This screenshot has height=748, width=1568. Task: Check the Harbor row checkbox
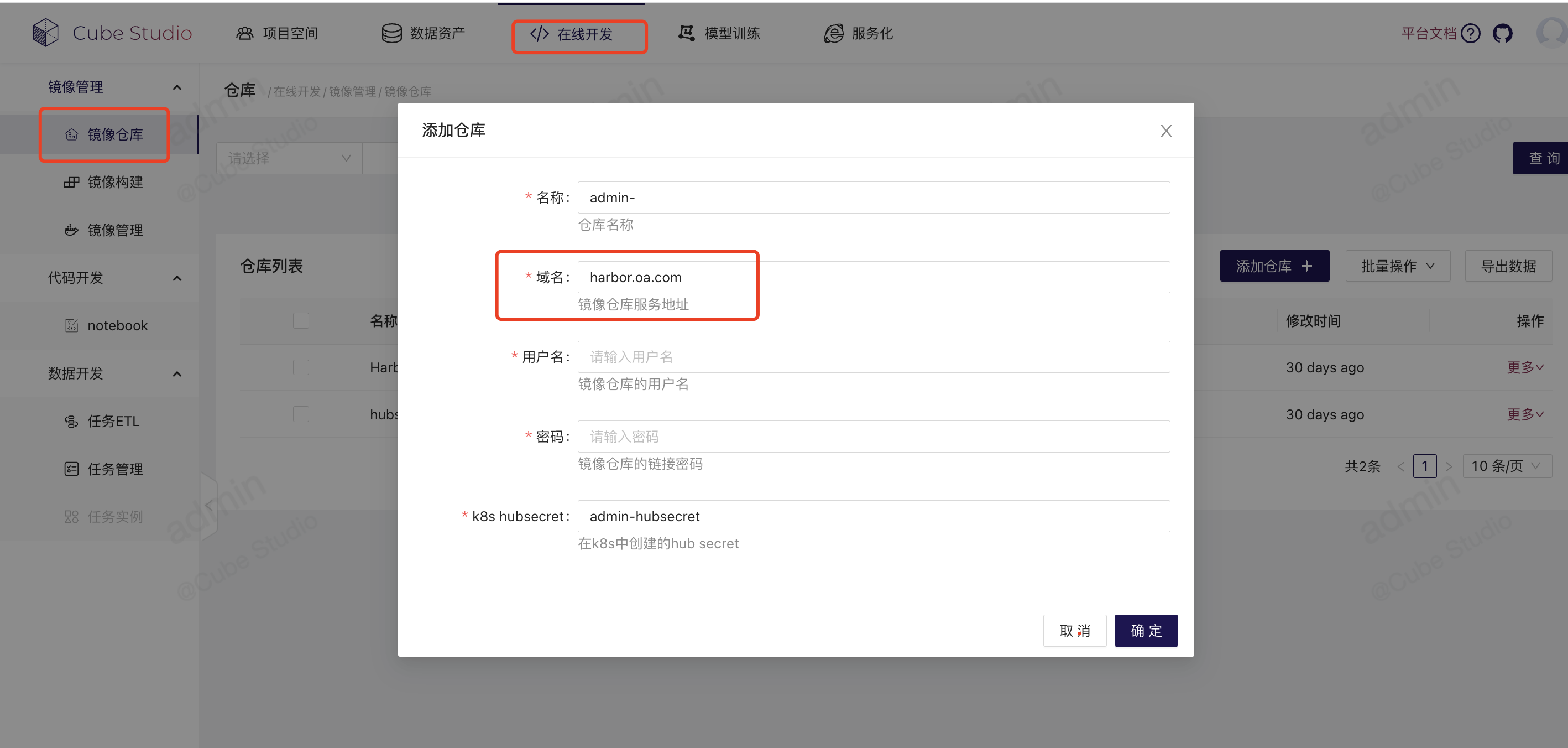pyautogui.click(x=301, y=367)
